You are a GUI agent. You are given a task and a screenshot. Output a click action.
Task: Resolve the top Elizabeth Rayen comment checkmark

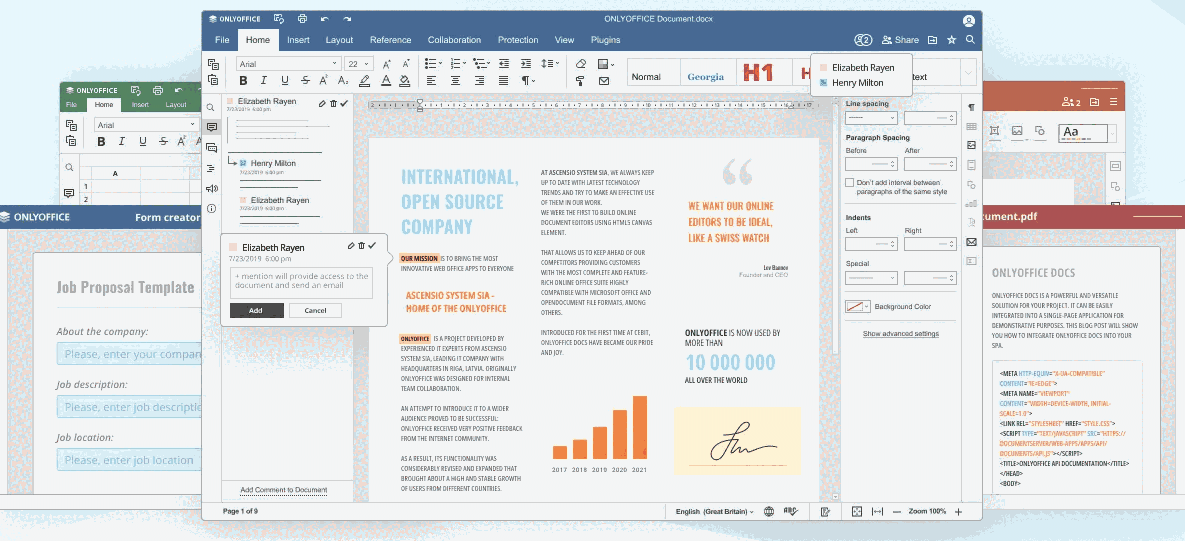(345, 103)
